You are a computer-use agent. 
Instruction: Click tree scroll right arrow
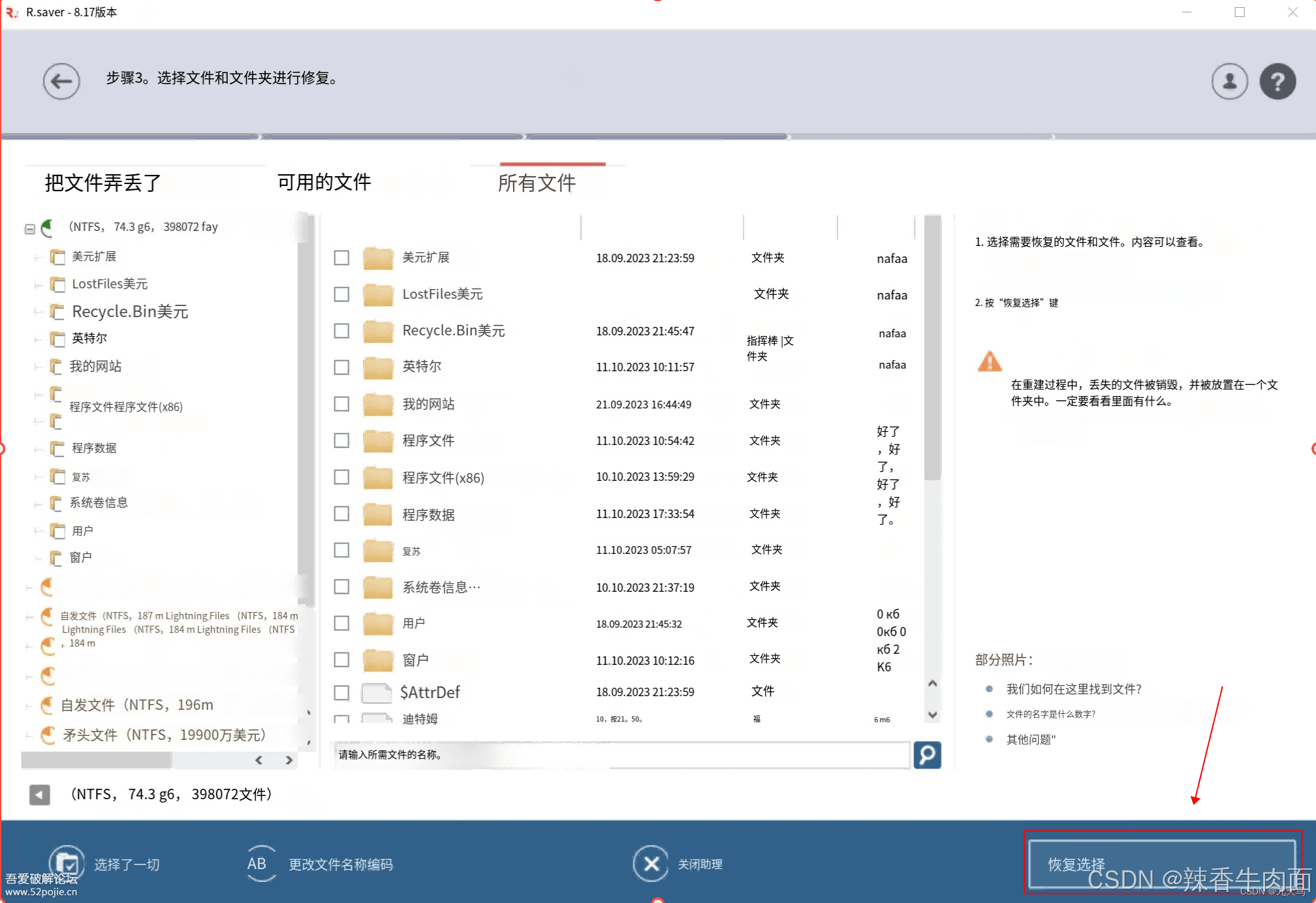289,760
